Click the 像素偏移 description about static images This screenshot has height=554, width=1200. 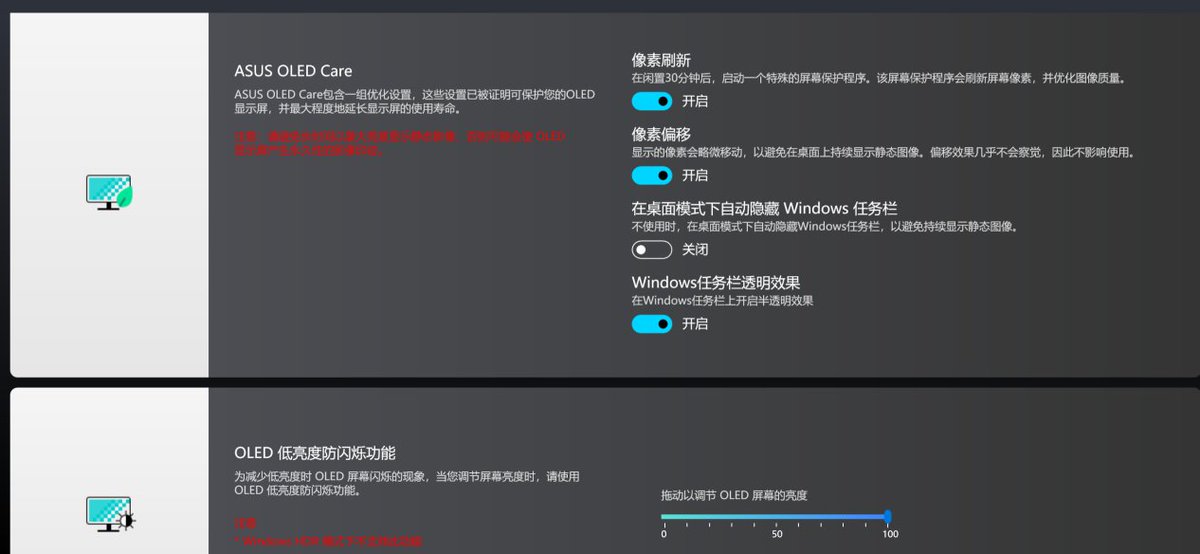click(883, 152)
